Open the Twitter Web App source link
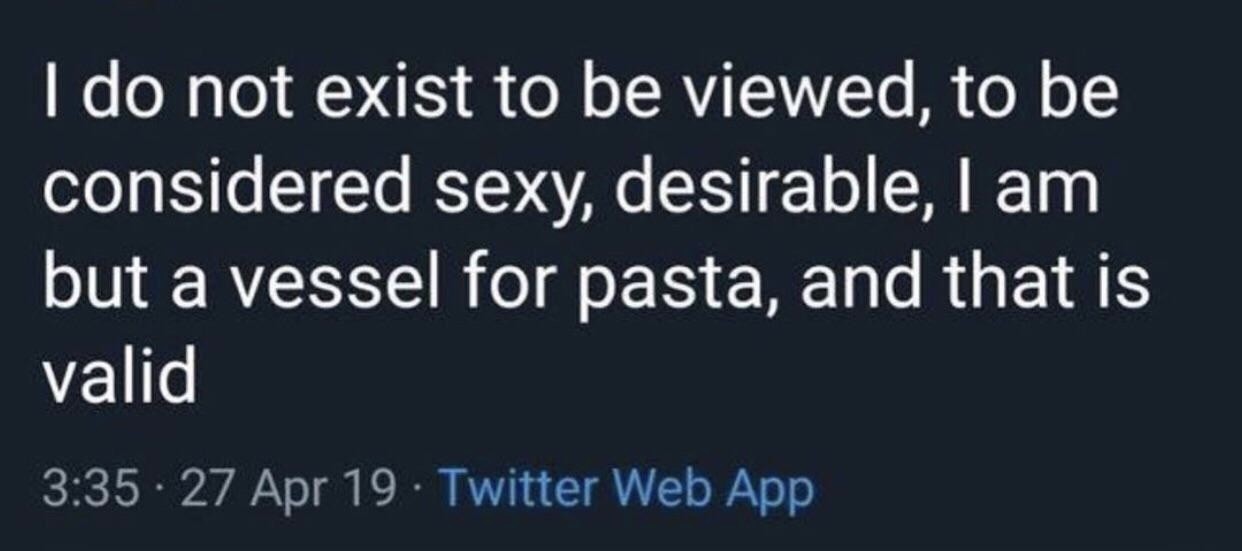The image size is (1242, 551). click(626, 489)
